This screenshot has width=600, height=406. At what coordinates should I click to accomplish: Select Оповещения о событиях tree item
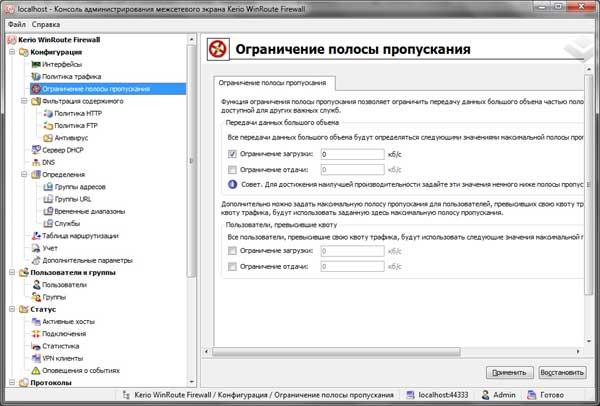pos(81,370)
